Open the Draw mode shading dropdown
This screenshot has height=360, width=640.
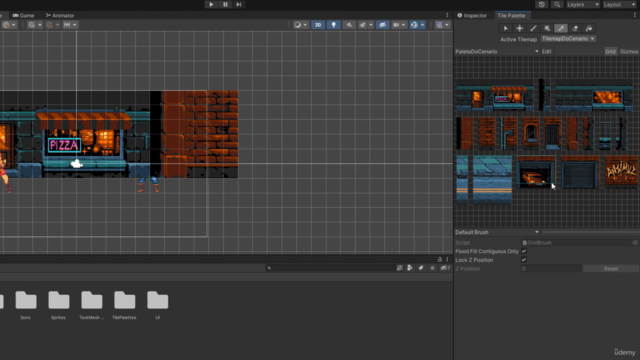coord(300,25)
